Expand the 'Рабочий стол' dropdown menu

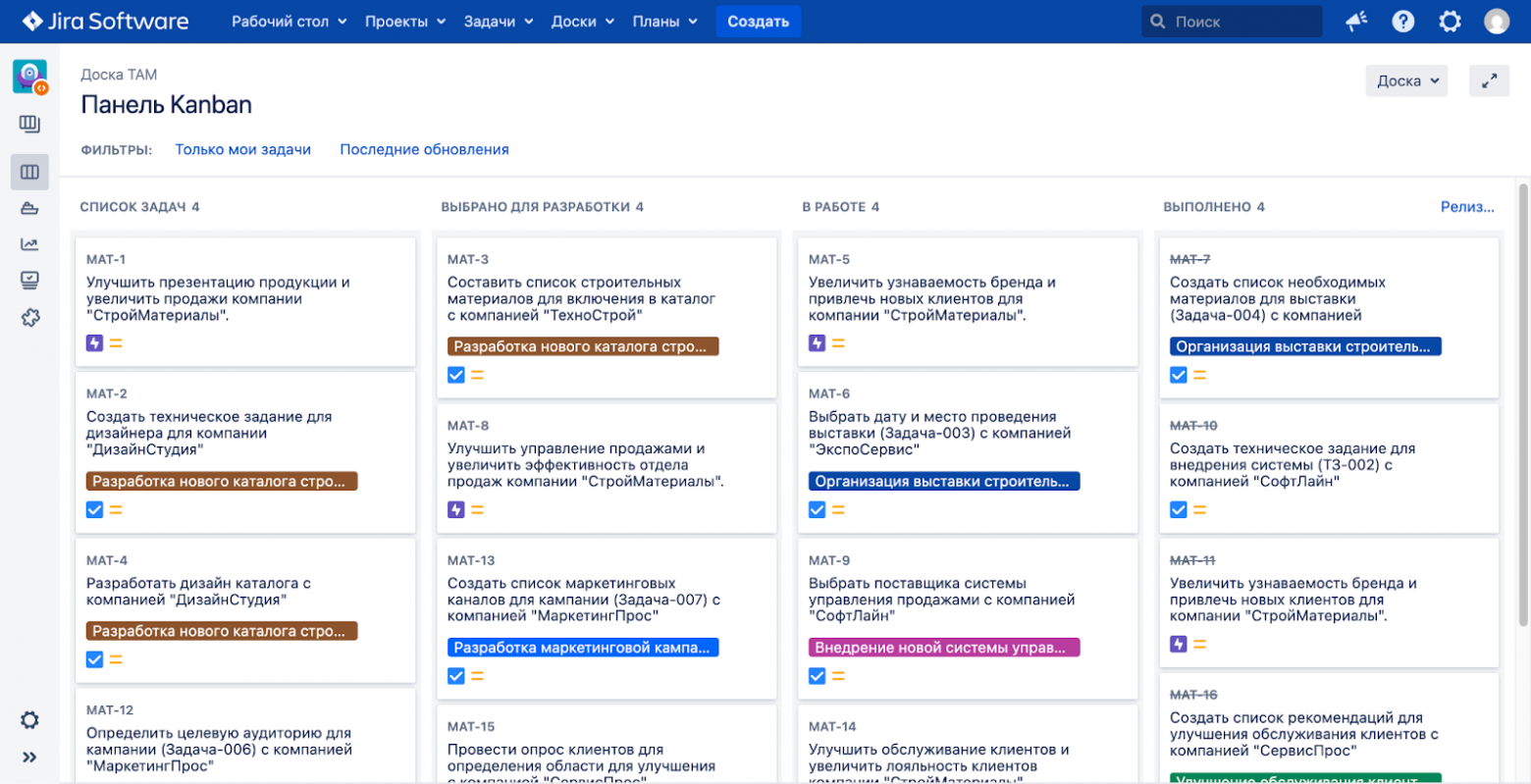point(289,20)
